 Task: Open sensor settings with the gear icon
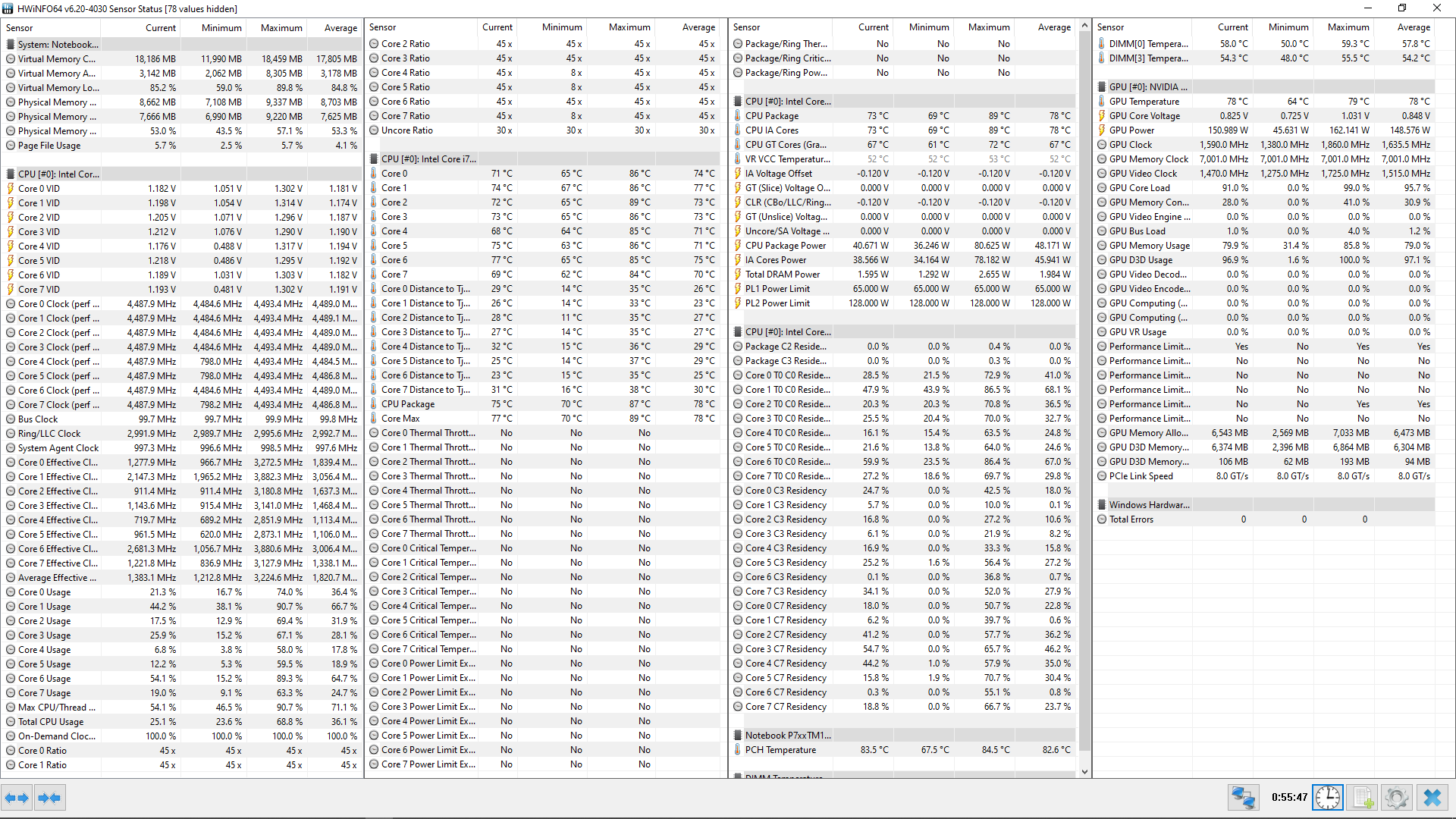[x=1397, y=798]
